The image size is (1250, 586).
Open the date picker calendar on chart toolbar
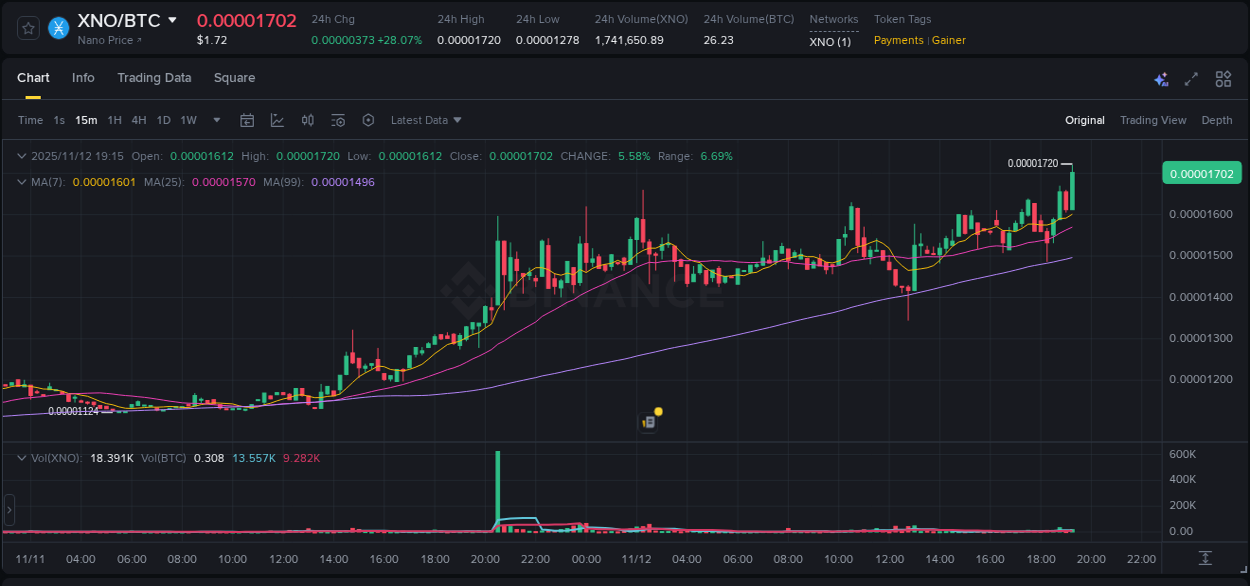pos(247,119)
